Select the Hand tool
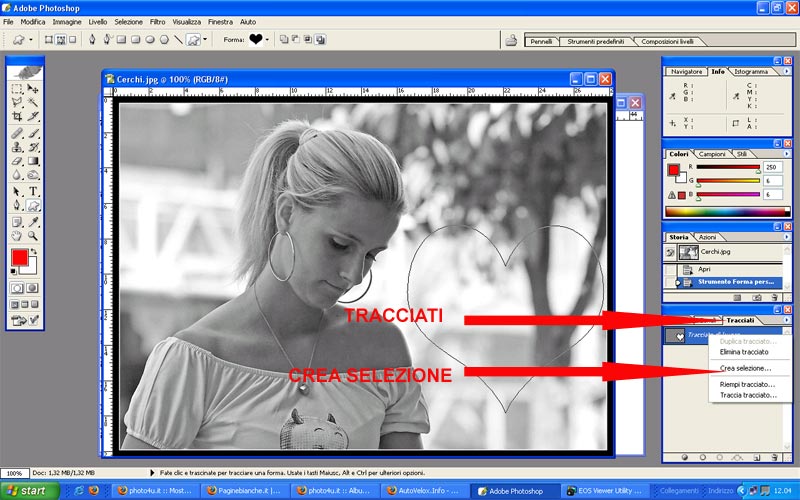The height and width of the screenshot is (500, 800). 17,236
